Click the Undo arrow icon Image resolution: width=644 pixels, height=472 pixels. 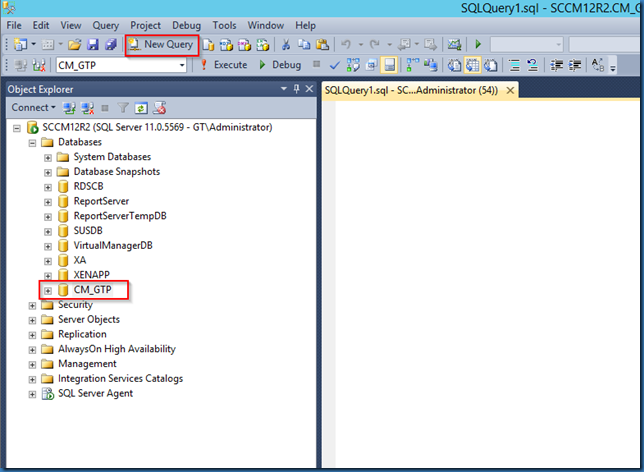(x=346, y=44)
